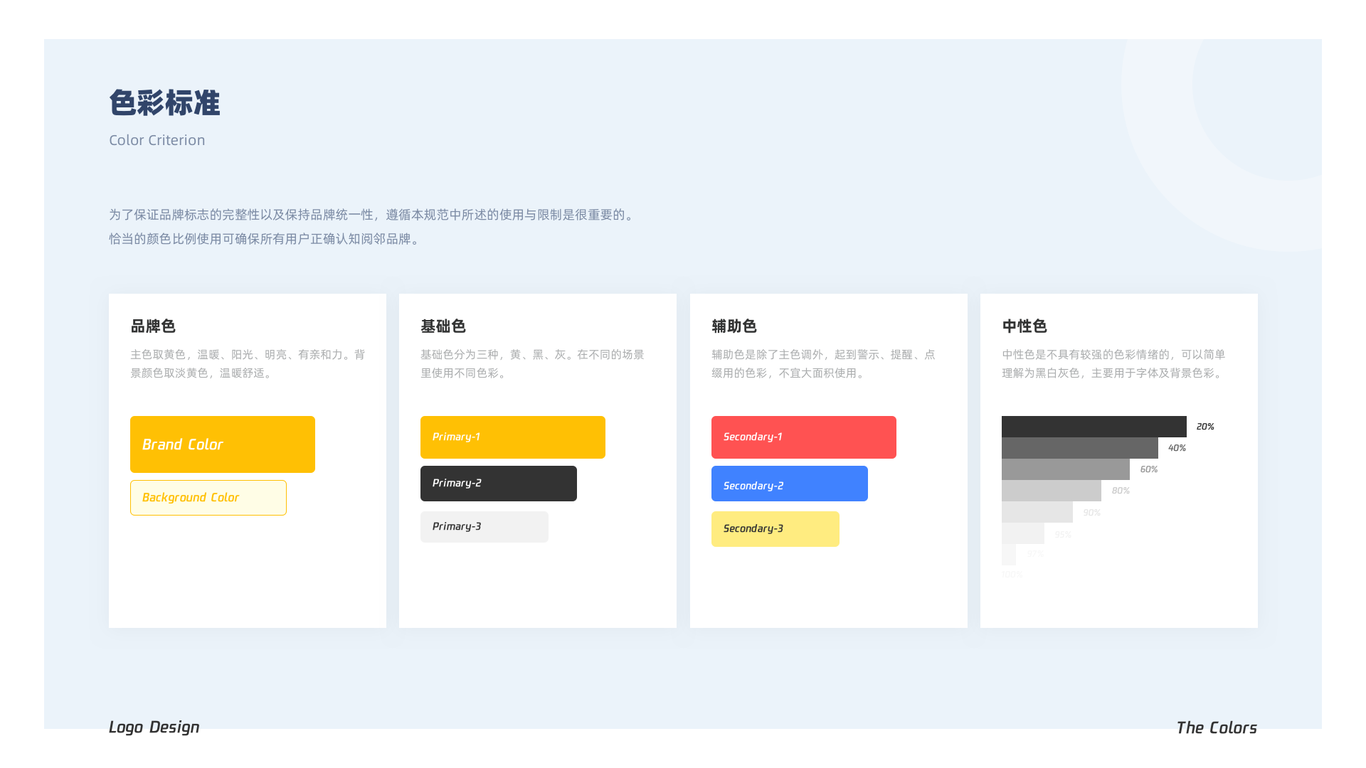1366x768 pixels.
Task: Click the '80%' label text
Action: point(1120,491)
